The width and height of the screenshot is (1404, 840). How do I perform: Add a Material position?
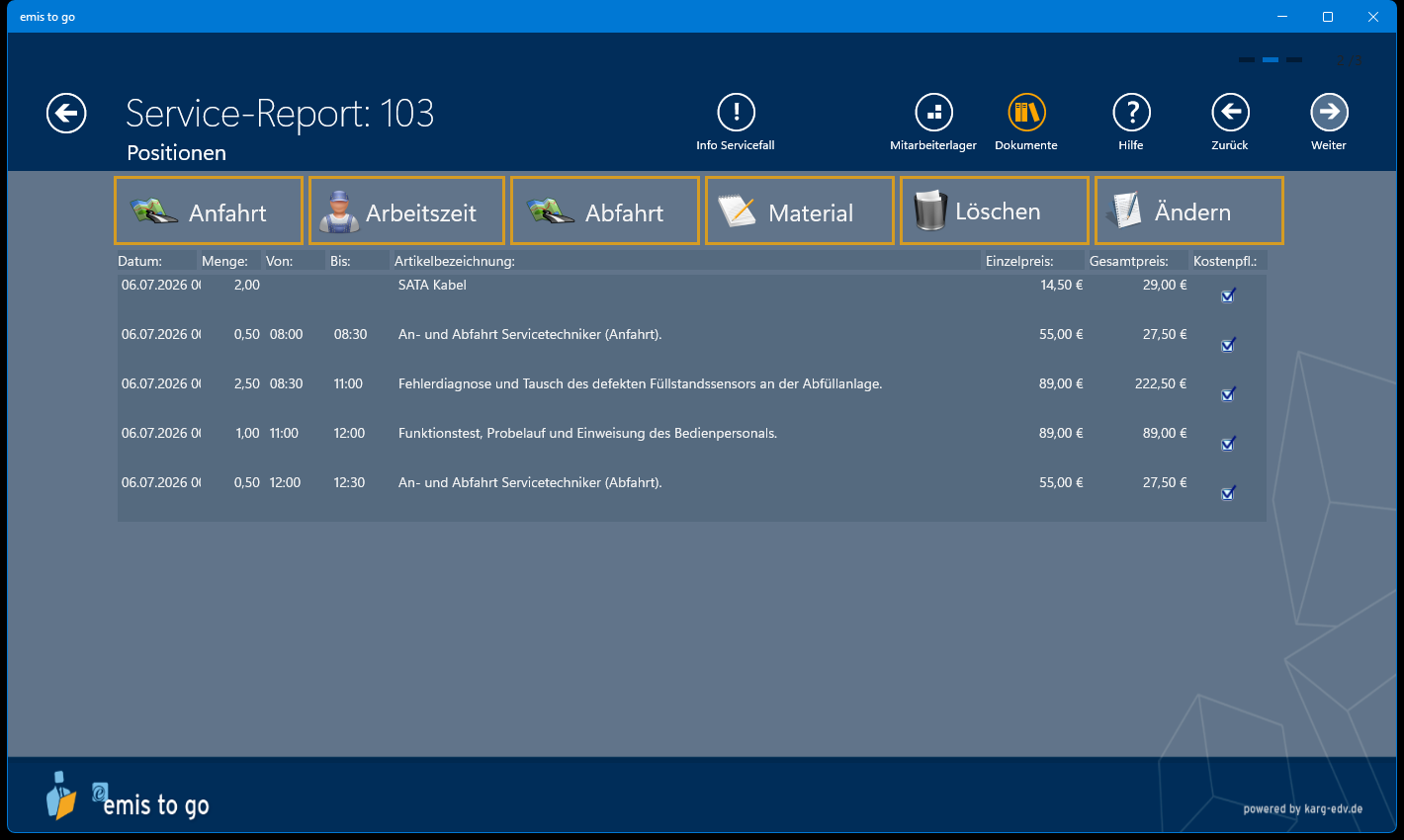800,210
